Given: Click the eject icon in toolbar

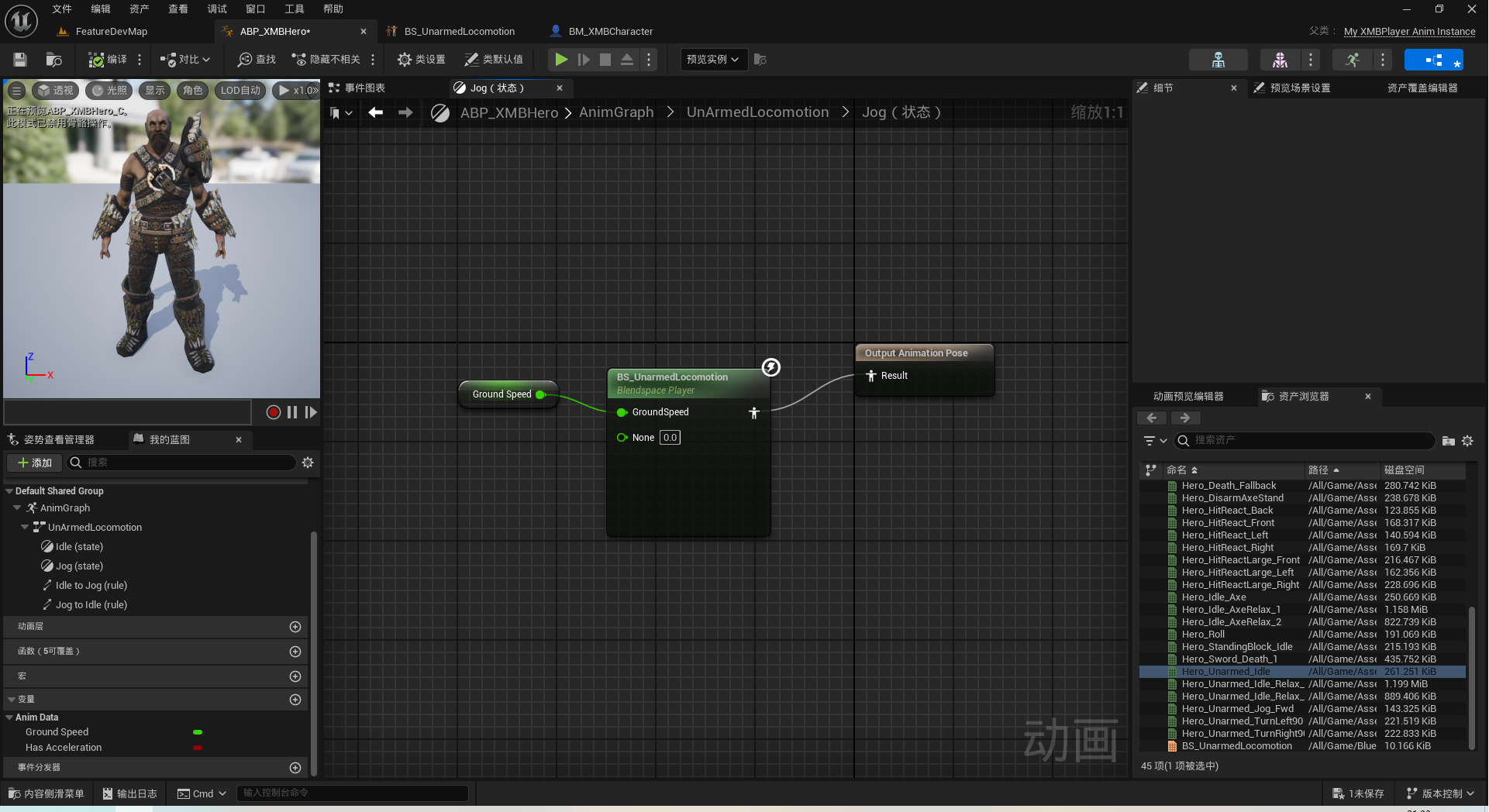Looking at the screenshot, I should pos(627,60).
